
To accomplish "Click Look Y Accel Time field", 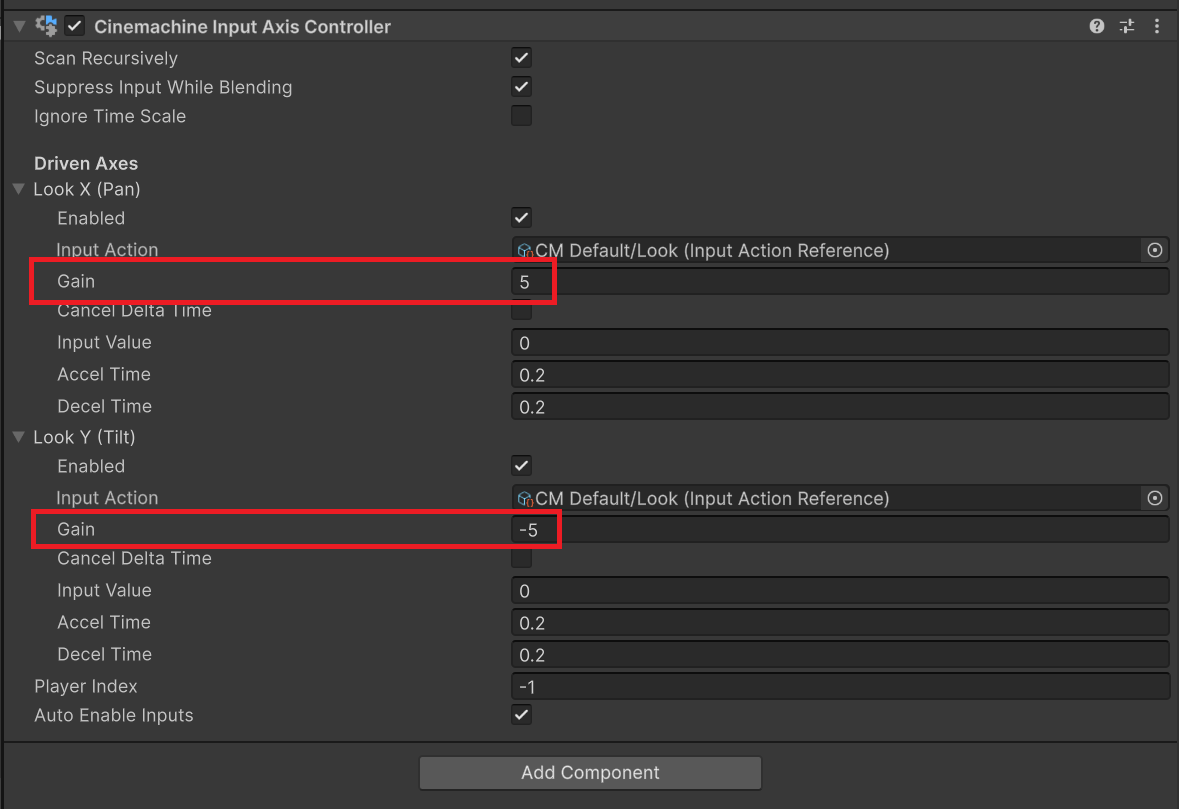I will pyautogui.click(x=840, y=623).
